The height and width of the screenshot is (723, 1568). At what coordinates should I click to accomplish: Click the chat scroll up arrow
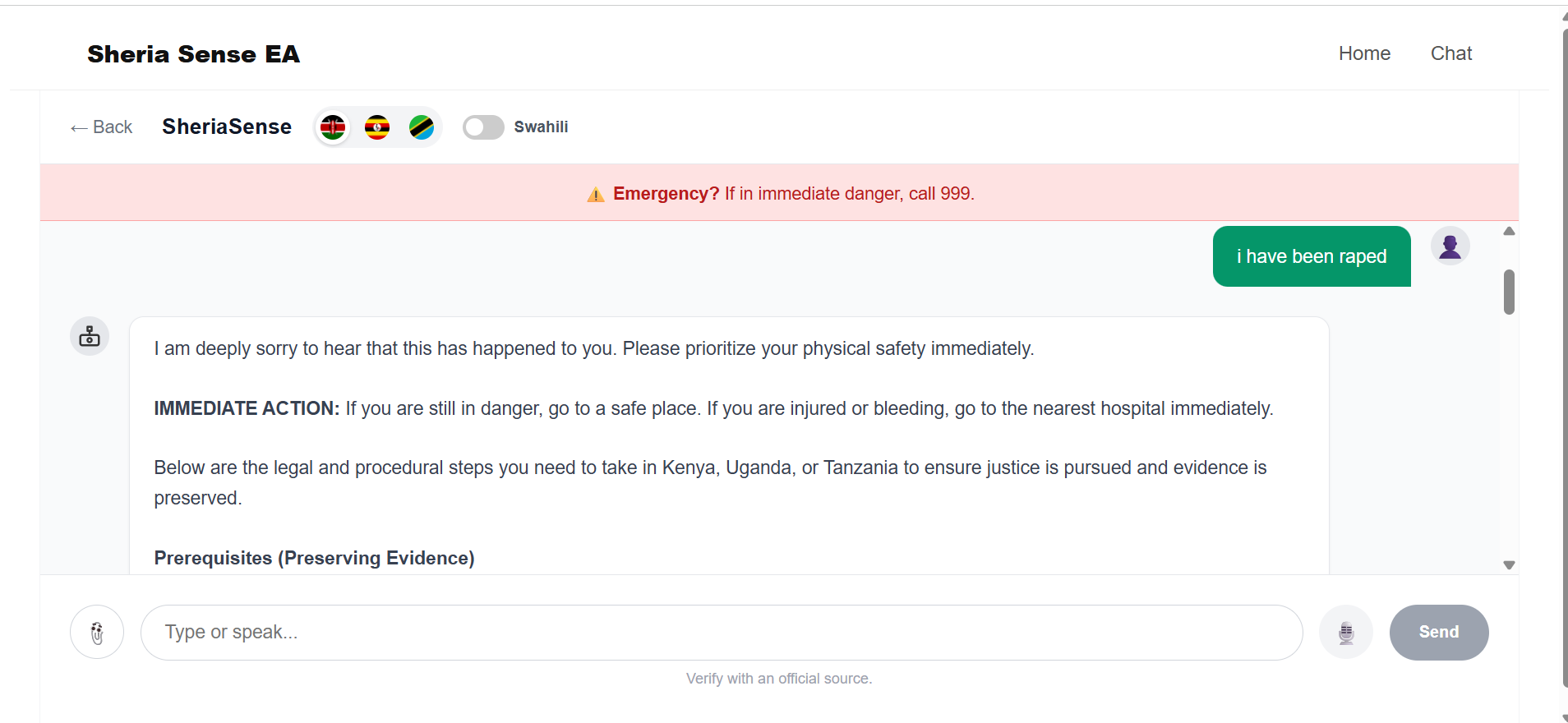pos(1509,231)
